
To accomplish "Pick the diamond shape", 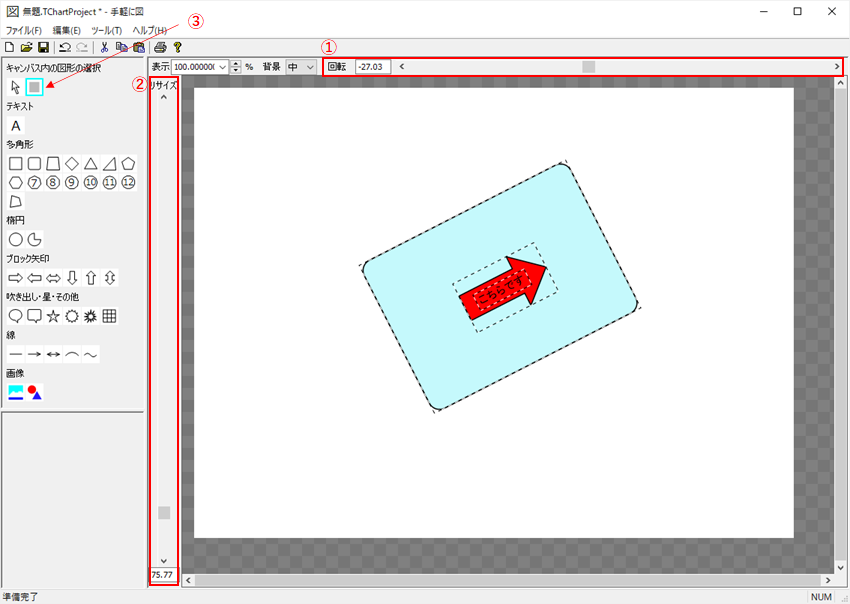I will point(72,163).
